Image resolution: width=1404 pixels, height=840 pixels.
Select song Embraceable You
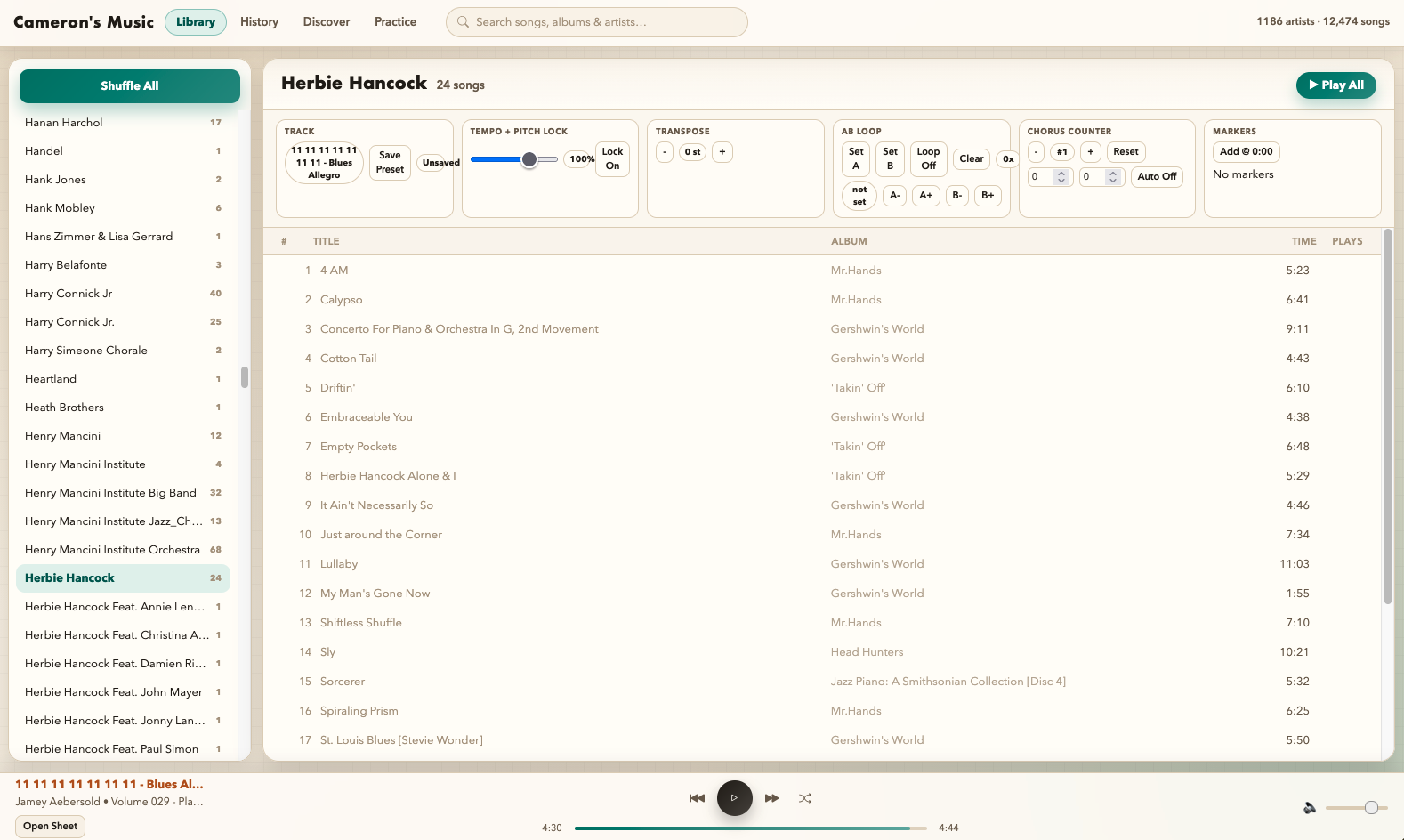coord(824,417)
